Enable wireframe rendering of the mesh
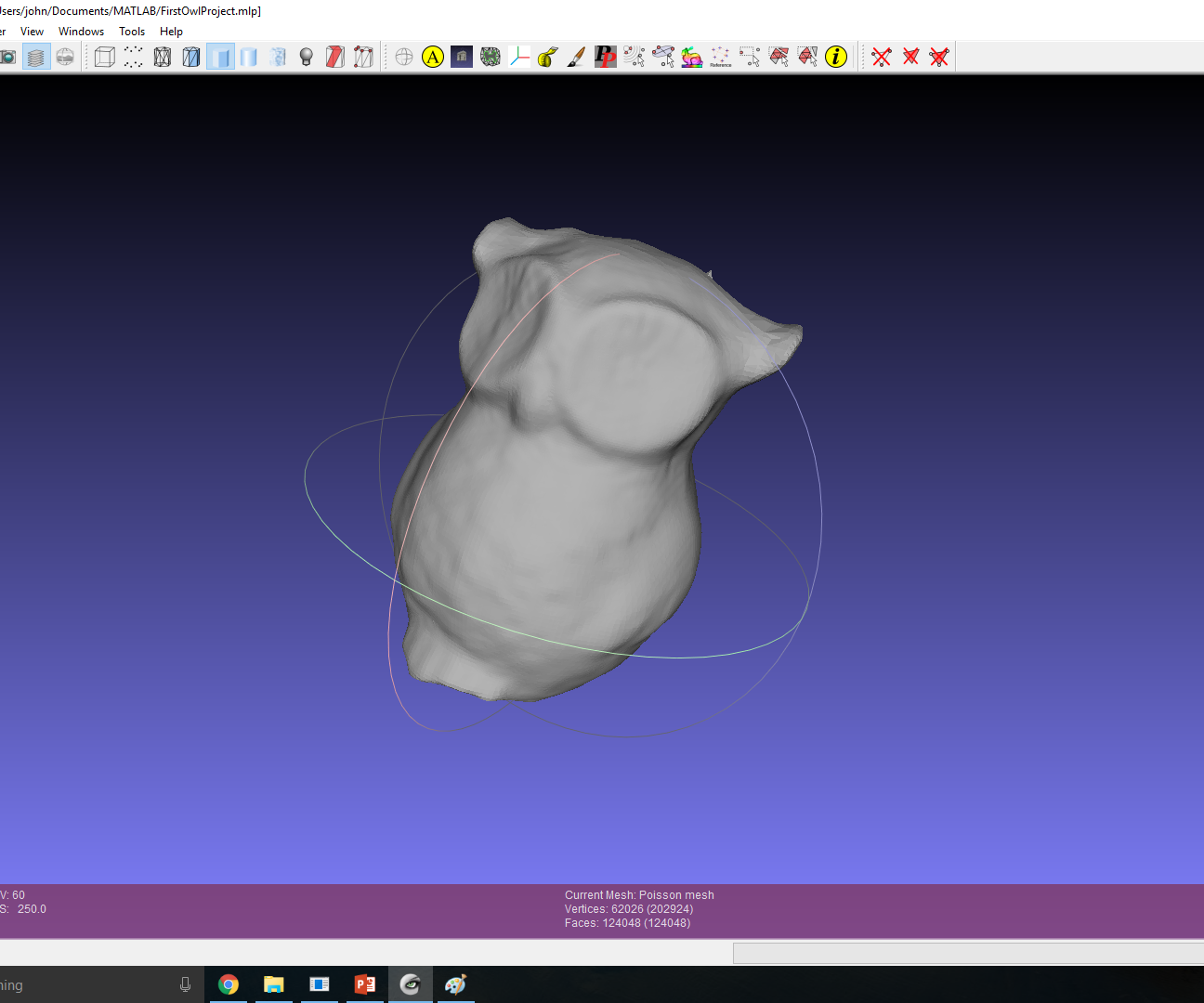This screenshot has width=1204, height=1003. (162, 57)
